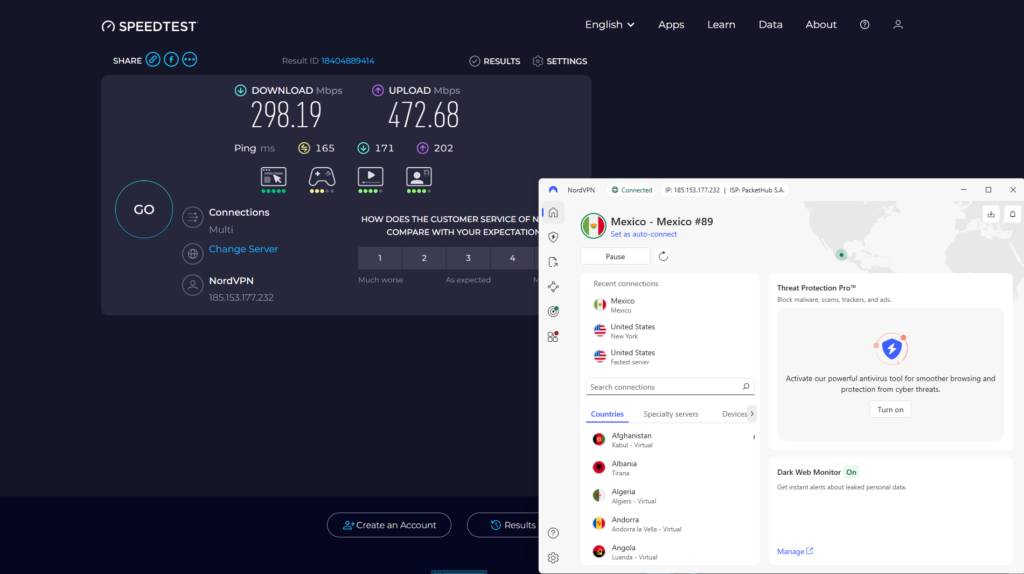Click the Speedtest logo
The height and width of the screenshot is (574, 1024).
(149, 26)
